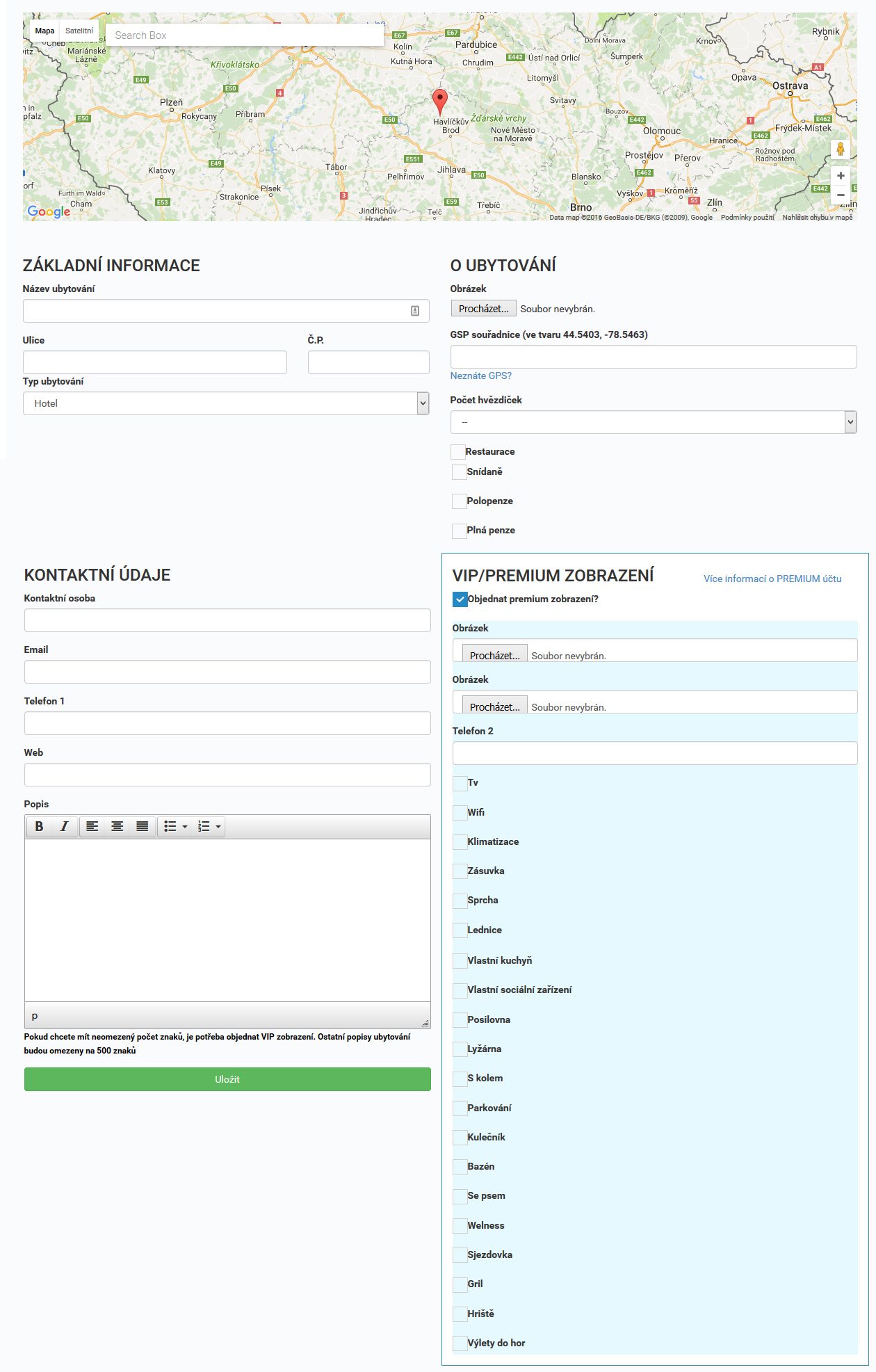Open Podmínky použití map link

click(747, 218)
